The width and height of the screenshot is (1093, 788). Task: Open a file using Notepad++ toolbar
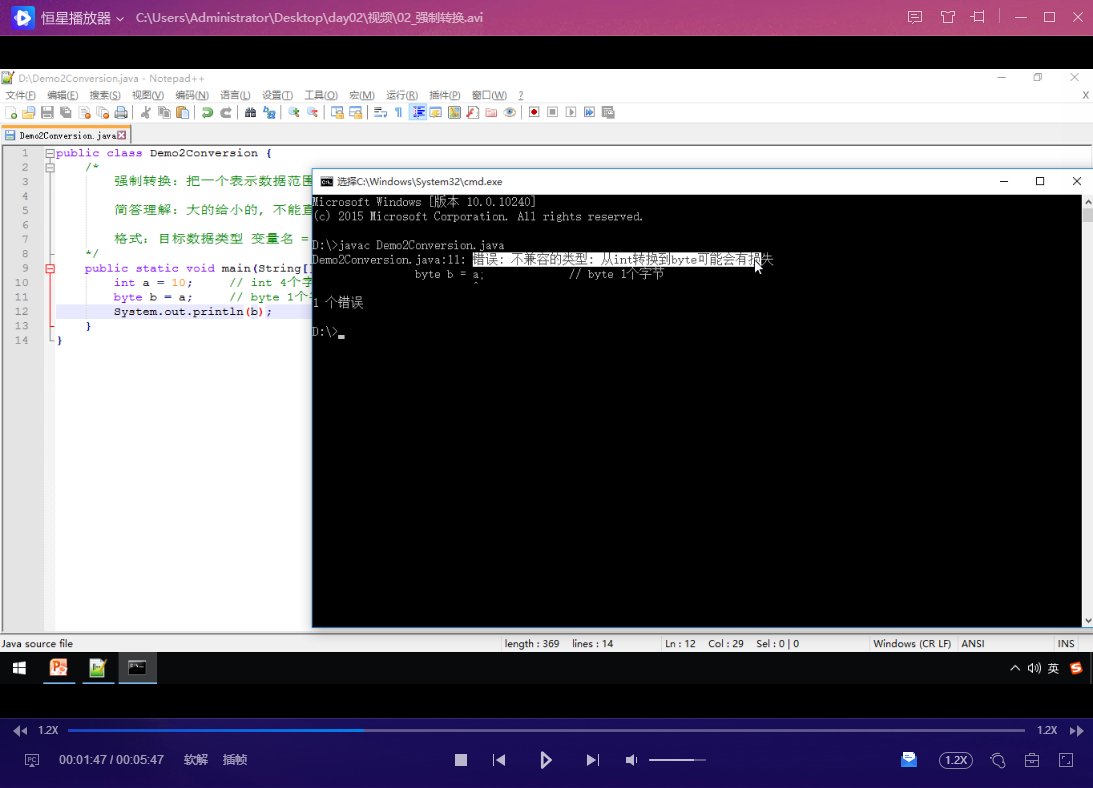(x=28, y=111)
